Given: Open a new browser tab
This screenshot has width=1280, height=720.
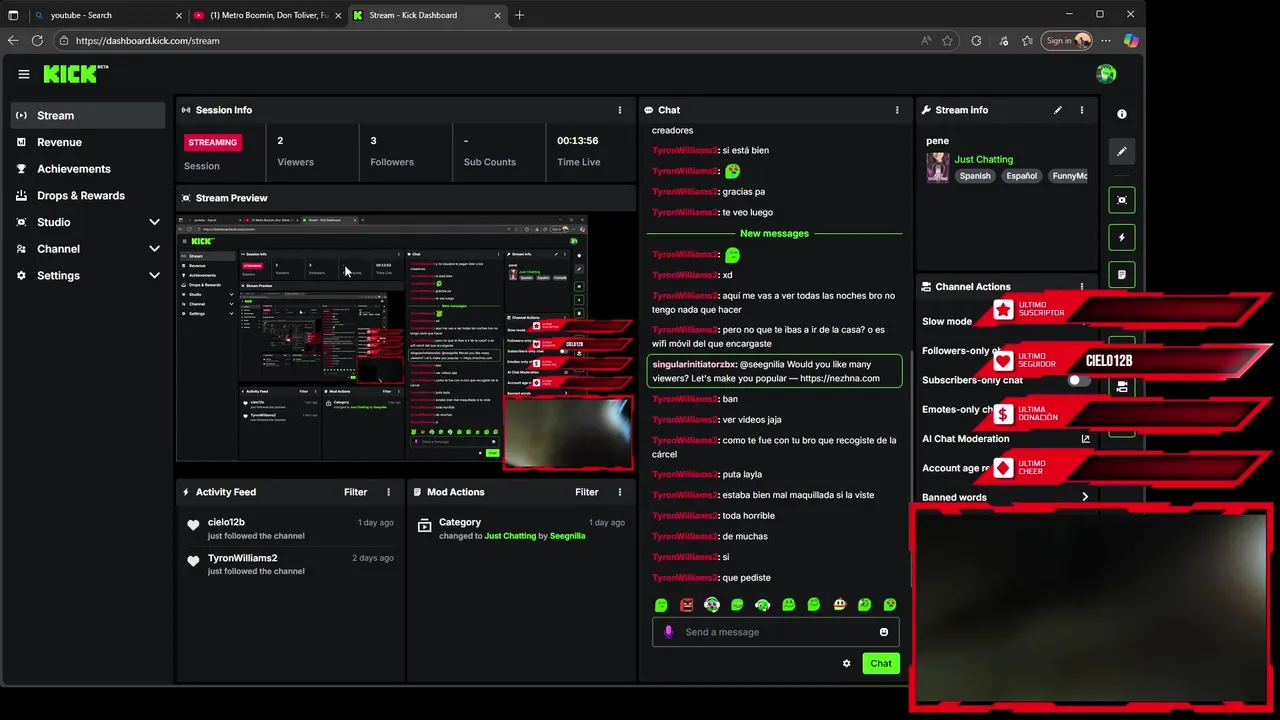Looking at the screenshot, I should click(x=519, y=15).
